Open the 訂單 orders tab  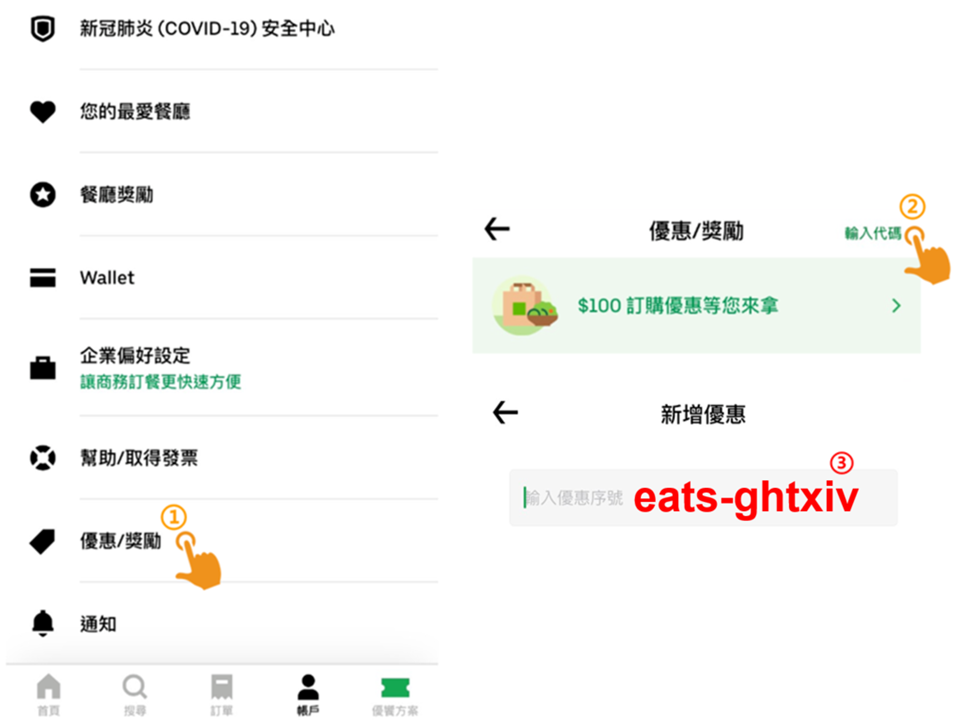[x=221, y=695]
